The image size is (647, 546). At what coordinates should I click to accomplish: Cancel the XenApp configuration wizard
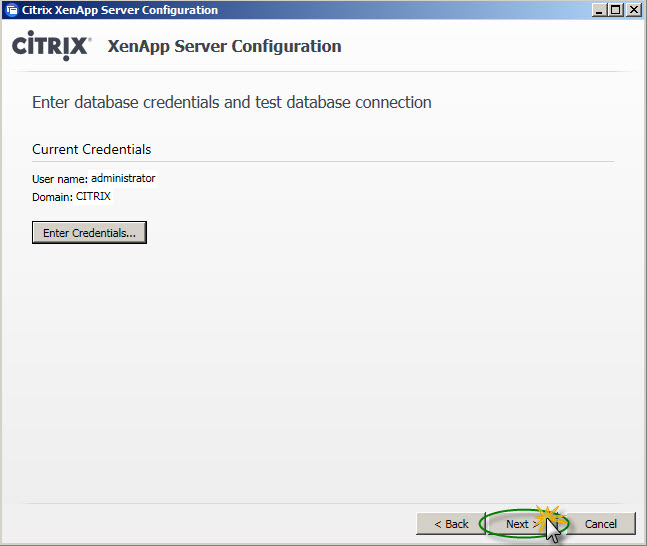600,524
